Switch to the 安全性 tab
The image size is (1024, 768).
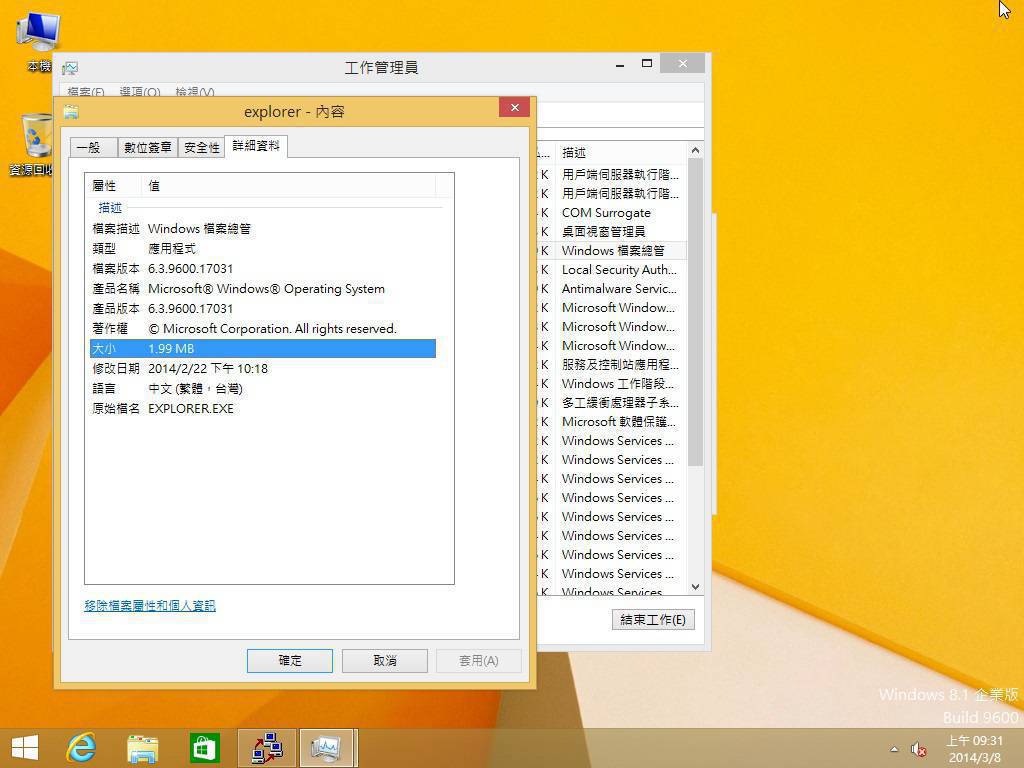[x=201, y=148]
